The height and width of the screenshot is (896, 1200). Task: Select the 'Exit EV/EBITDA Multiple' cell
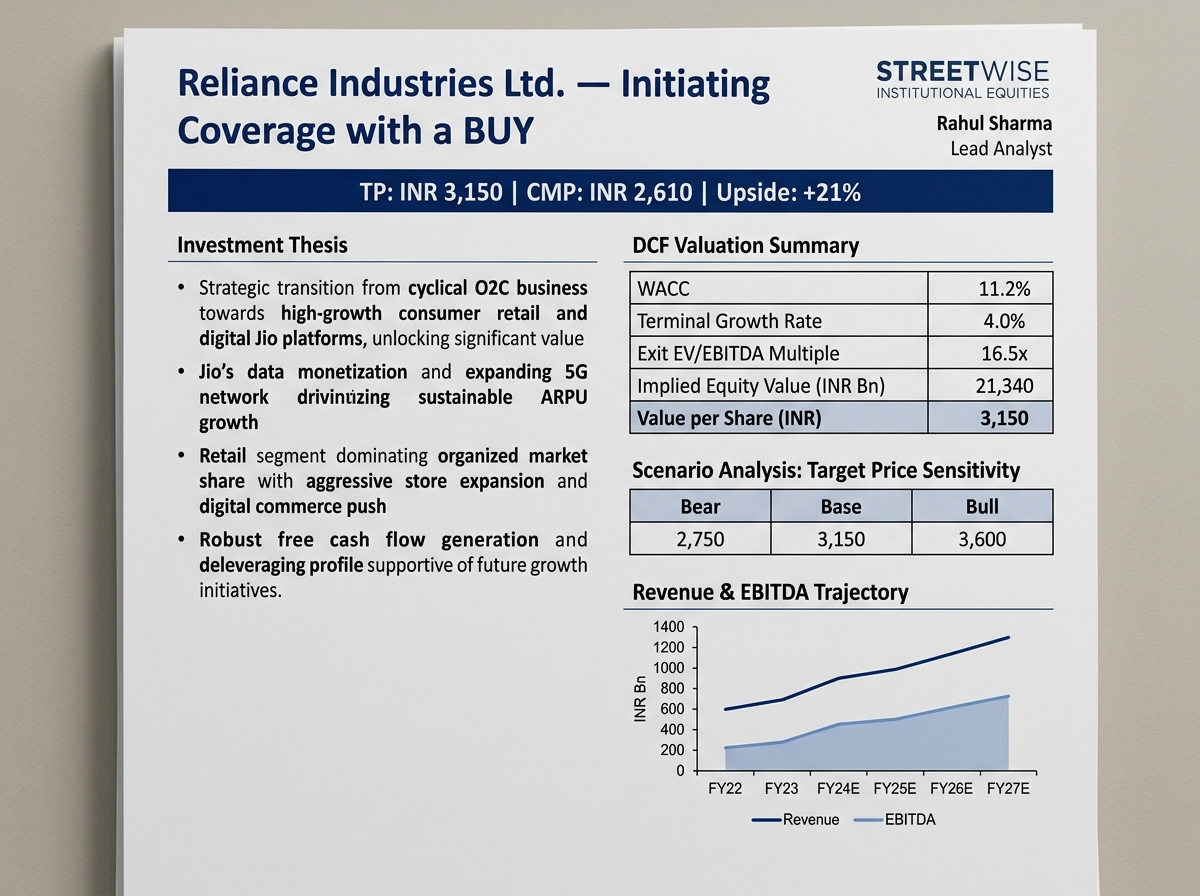tap(779, 353)
